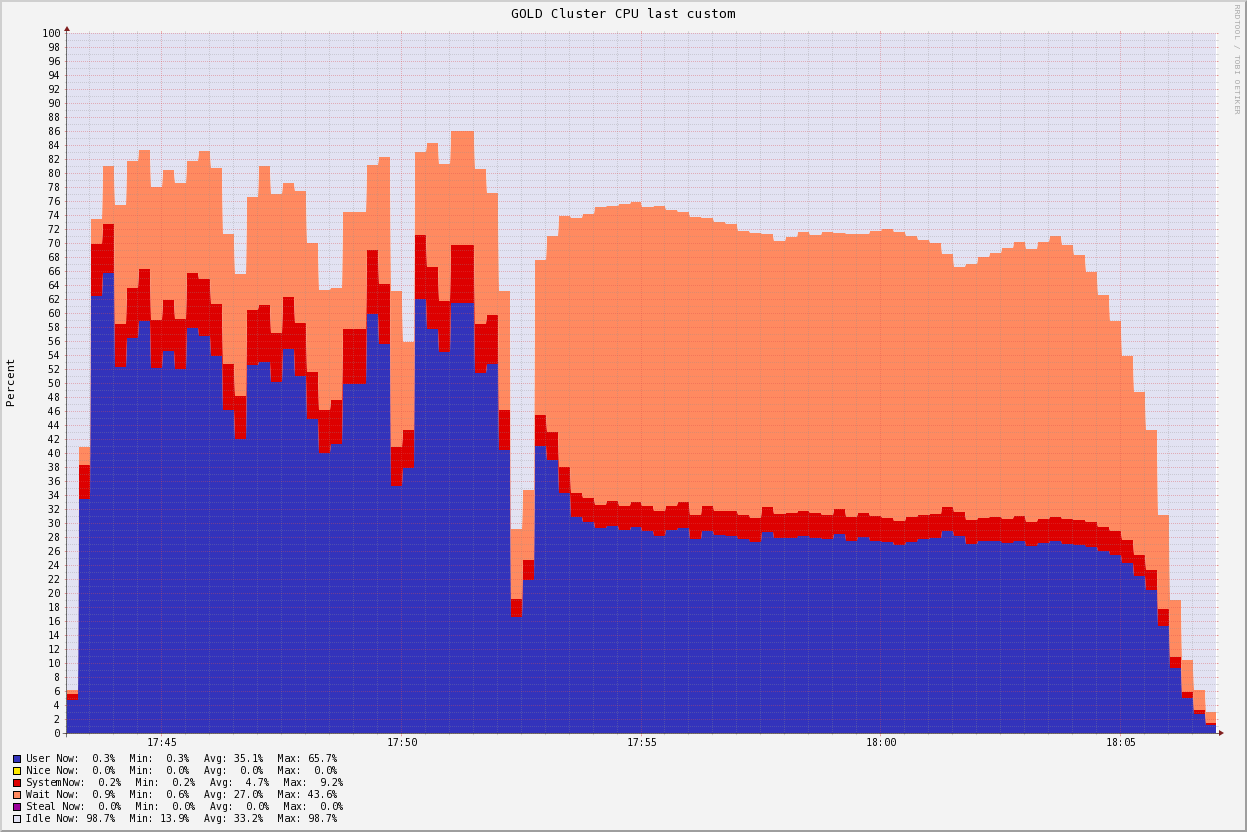1247x832 pixels.
Task: Click the yellow Nice legend swatch
Action: [x=17, y=771]
